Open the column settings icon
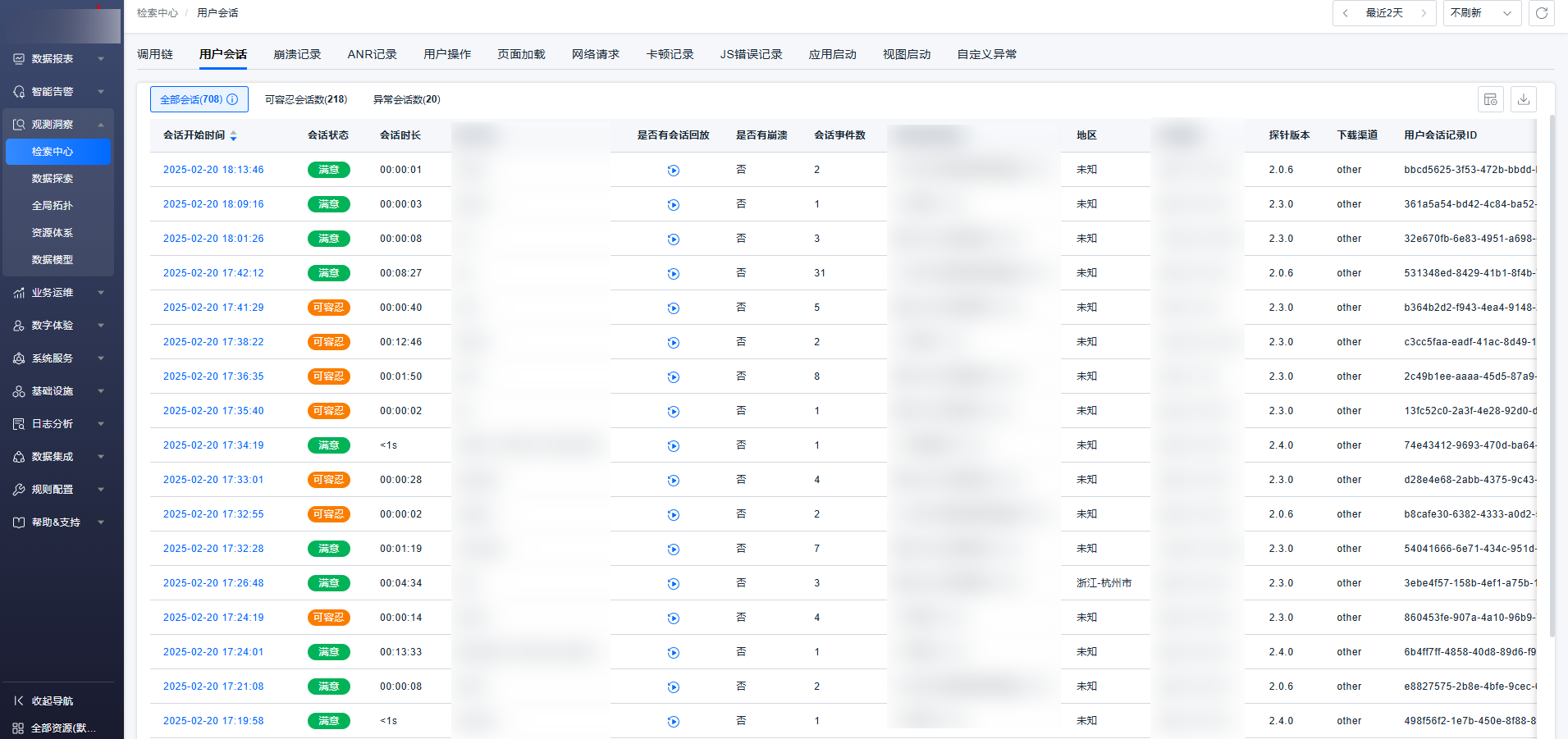Image resolution: width=1568 pixels, height=739 pixels. (x=1490, y=99)
